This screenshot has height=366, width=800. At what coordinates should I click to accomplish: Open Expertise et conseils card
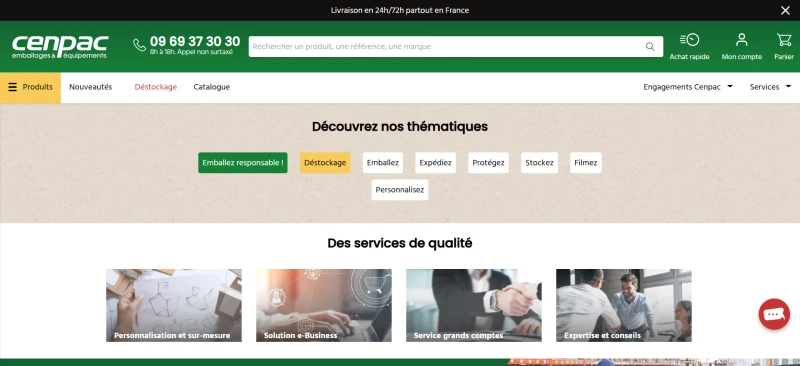pyautogui.click(x=624, y=305)
